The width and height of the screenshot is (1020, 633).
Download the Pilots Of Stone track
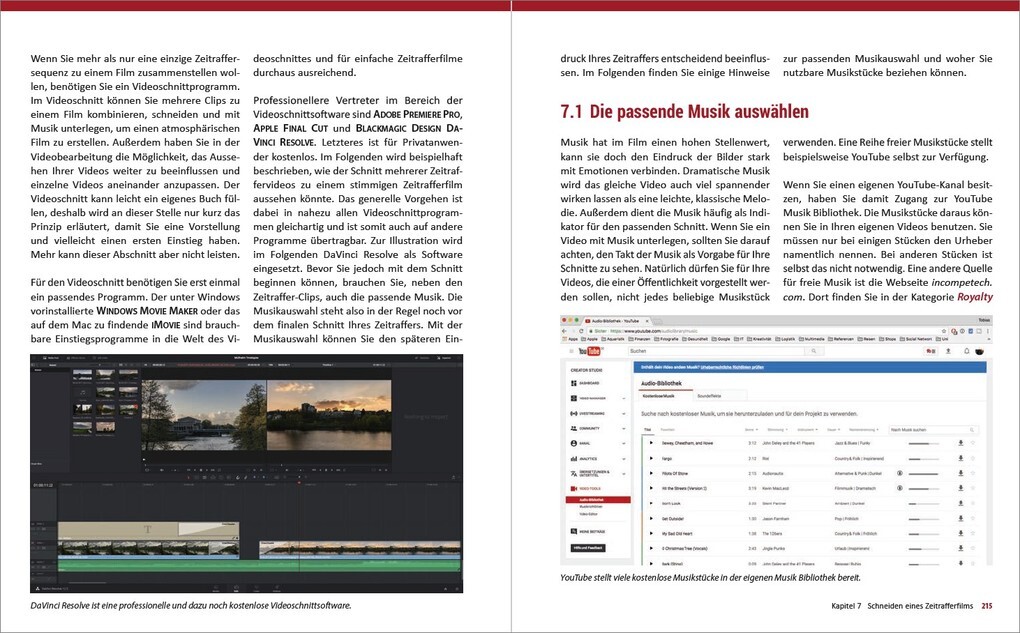(x=961, y=473)
